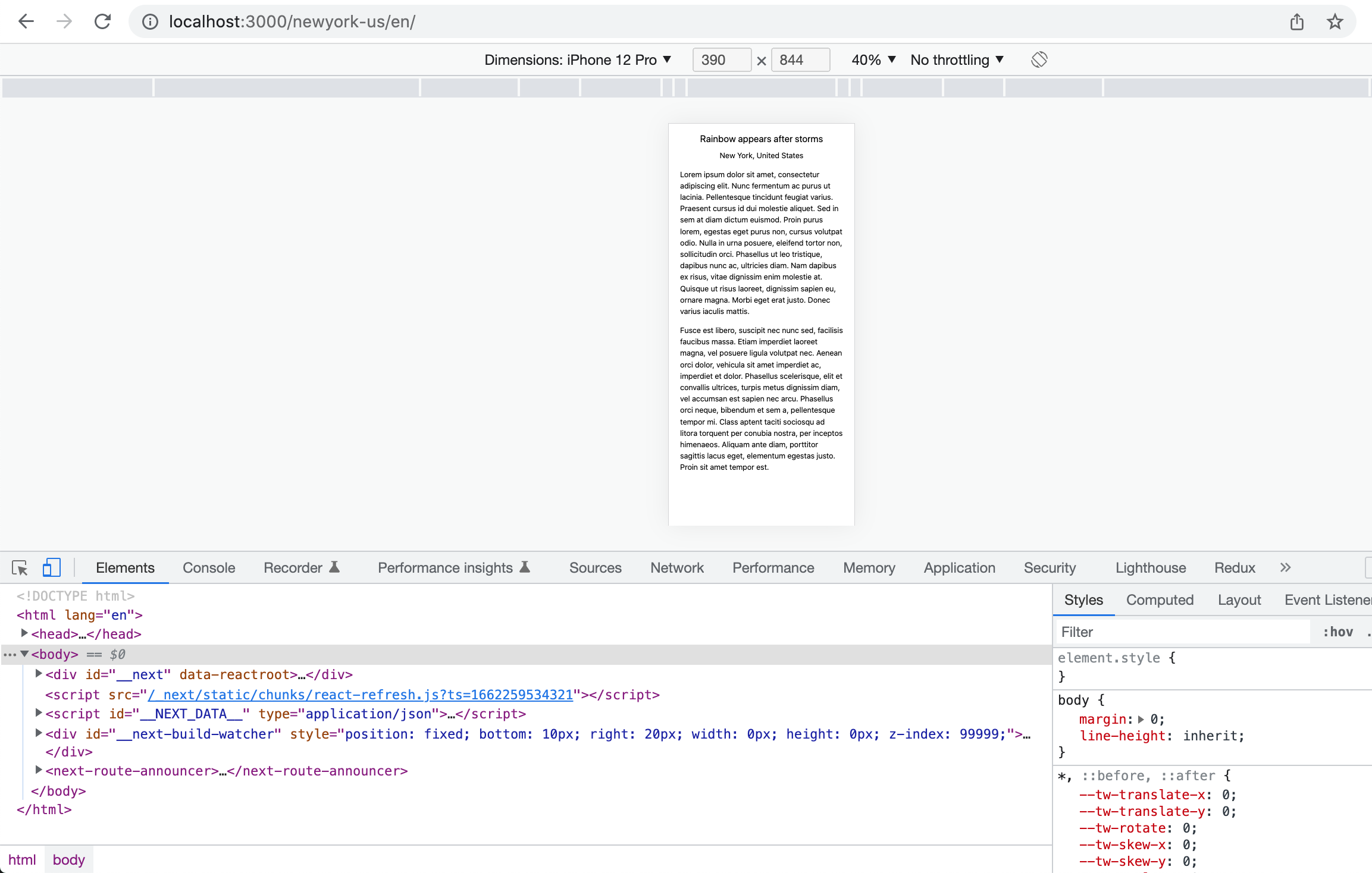
Task: Click the --tw-skew-x declaration
Action: [x=1138, y=845]
